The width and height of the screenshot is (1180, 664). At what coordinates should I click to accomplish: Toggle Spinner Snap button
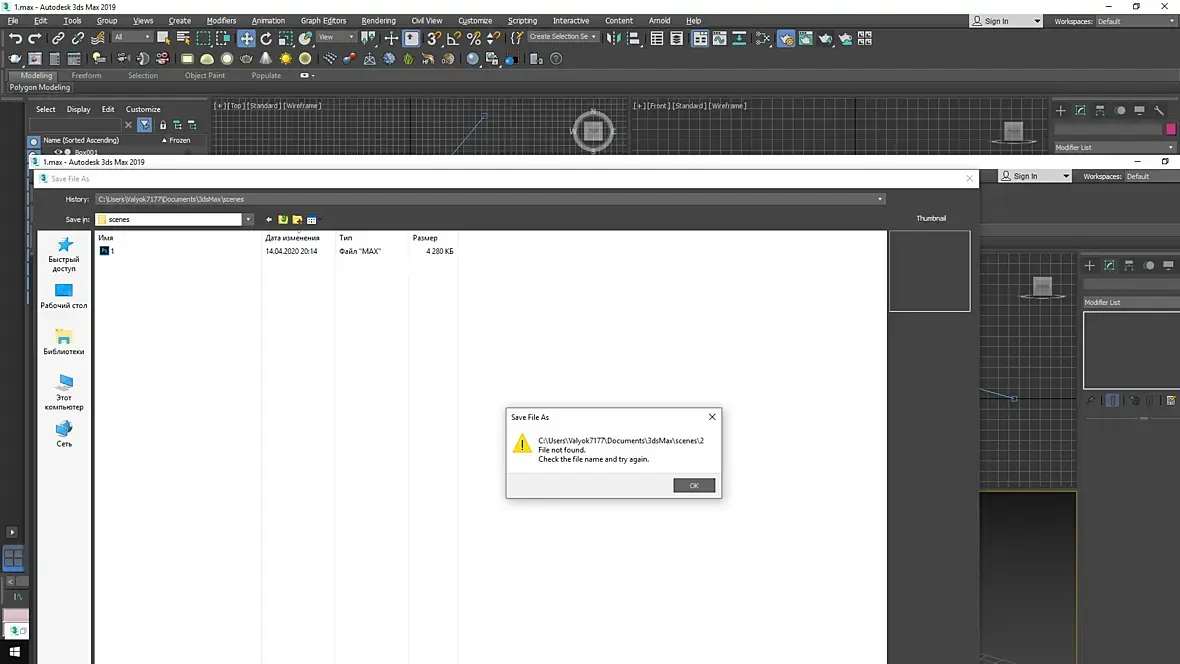493,38
